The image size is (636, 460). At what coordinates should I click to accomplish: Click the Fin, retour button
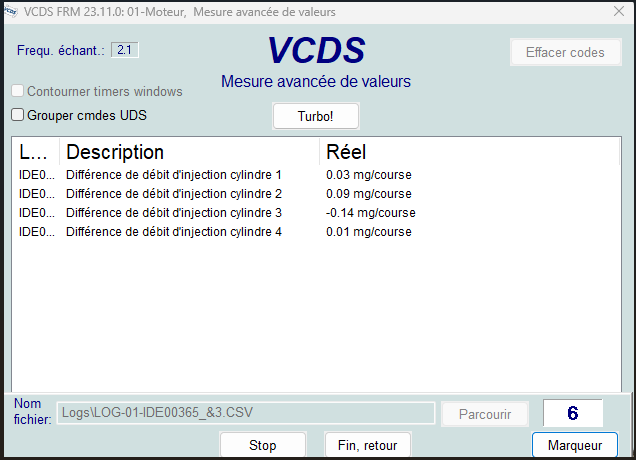[x=367, y=445]
